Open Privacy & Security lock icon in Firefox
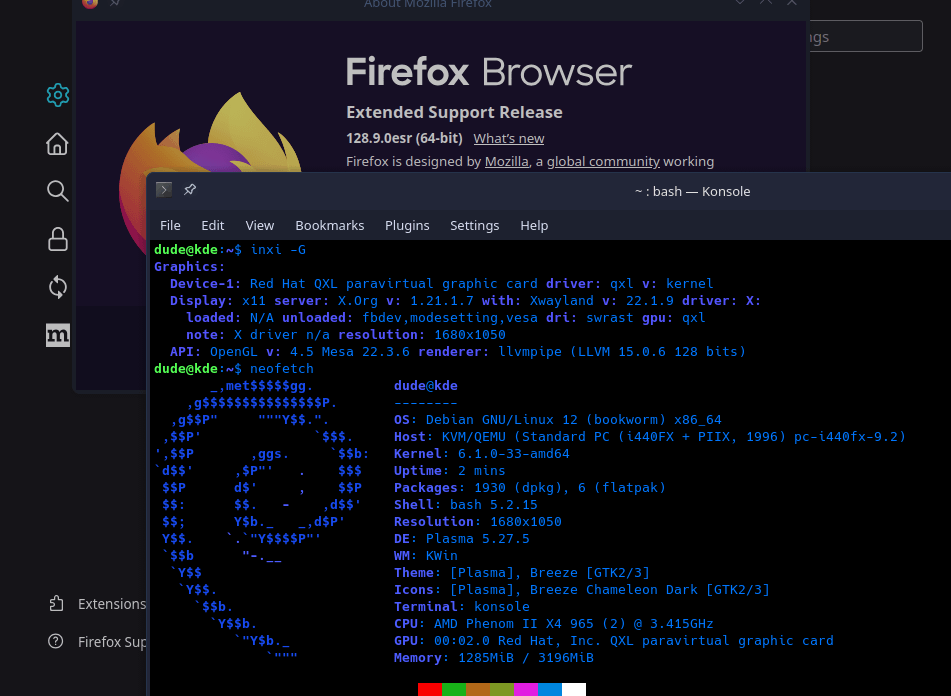Viewport: 951px width, 696px height. pos(58,239)
